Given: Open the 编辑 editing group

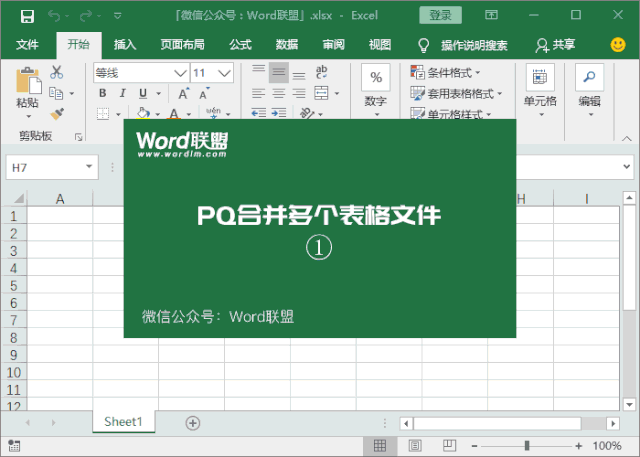Looking at the screenshot, I should point(589,91).
